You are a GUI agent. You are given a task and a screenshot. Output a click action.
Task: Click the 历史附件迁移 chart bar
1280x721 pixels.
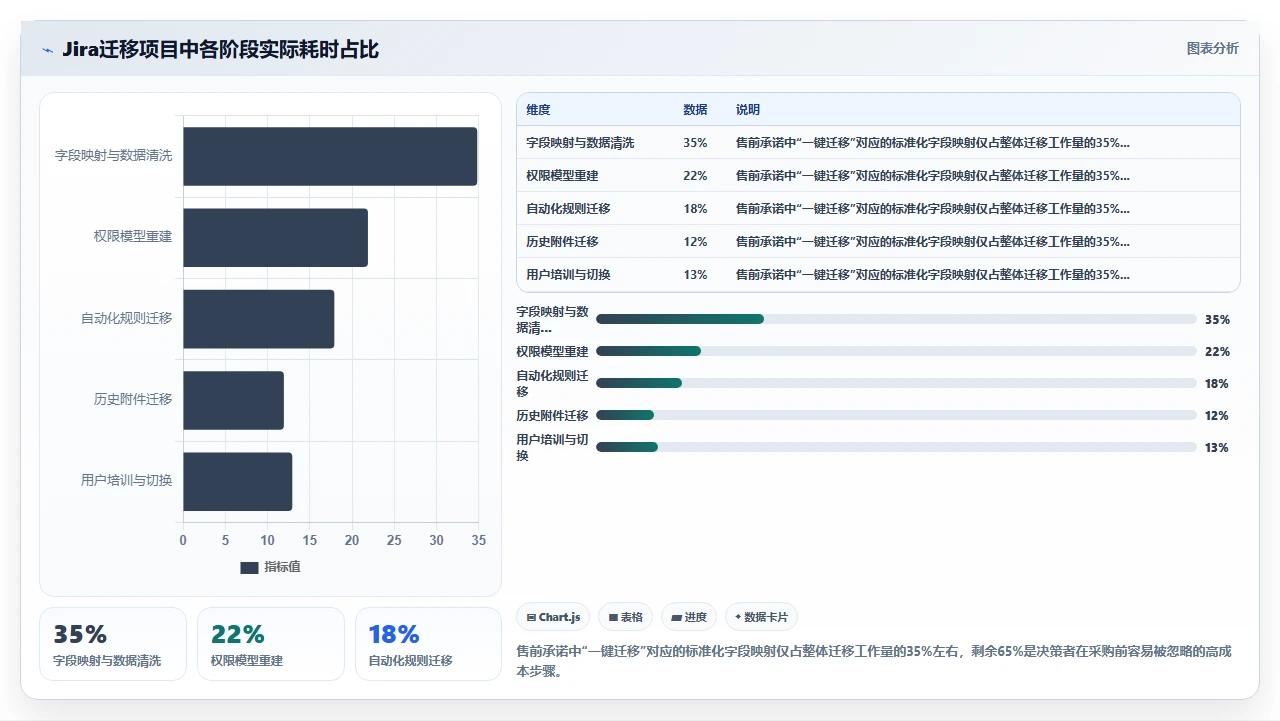233,400
